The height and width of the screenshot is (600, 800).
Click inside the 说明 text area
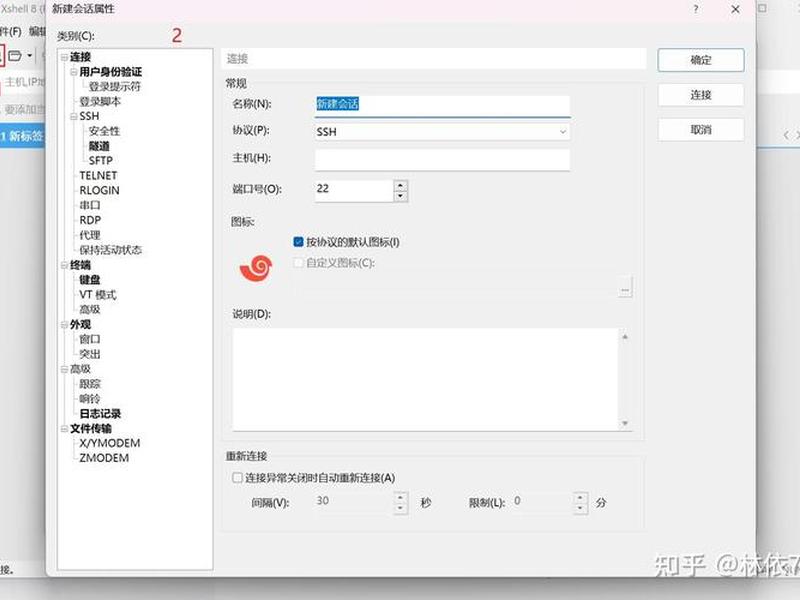click(425, 379)
